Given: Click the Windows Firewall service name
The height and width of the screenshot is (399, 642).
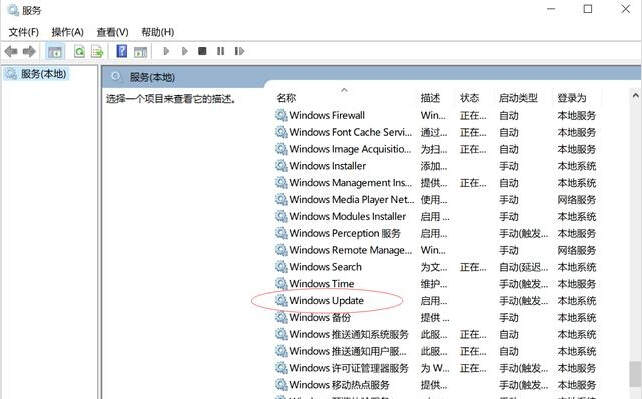Looking at the screenshot, I should click(x=327, y=115).
